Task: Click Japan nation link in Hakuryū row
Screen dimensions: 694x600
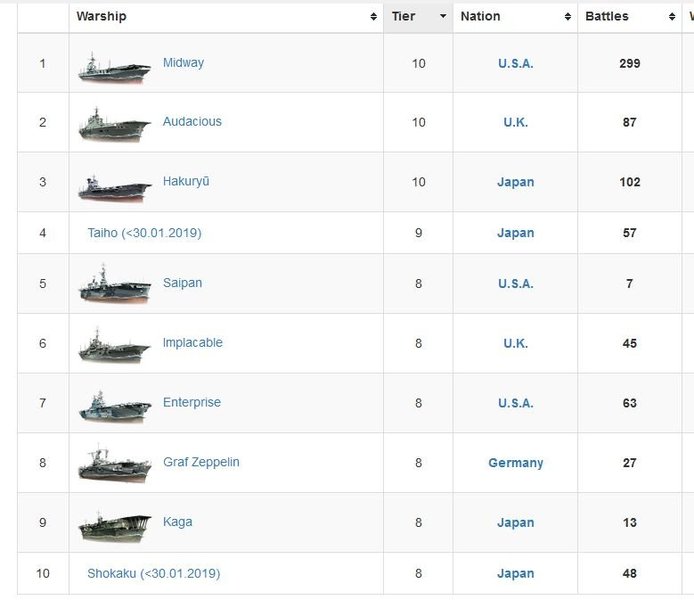Action: click(x=515, y=182)
